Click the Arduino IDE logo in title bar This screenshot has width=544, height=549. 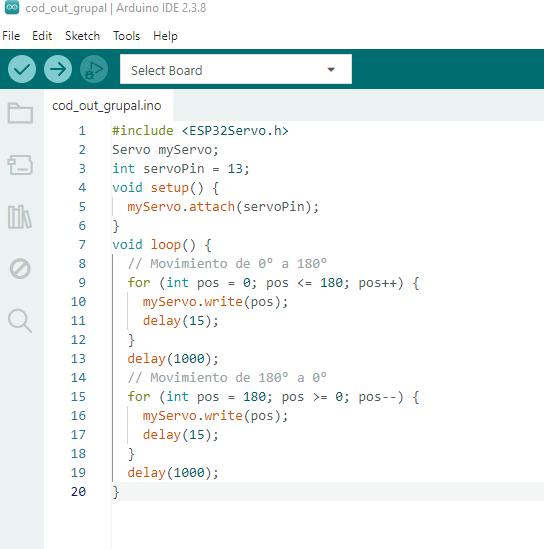point(12,7)
